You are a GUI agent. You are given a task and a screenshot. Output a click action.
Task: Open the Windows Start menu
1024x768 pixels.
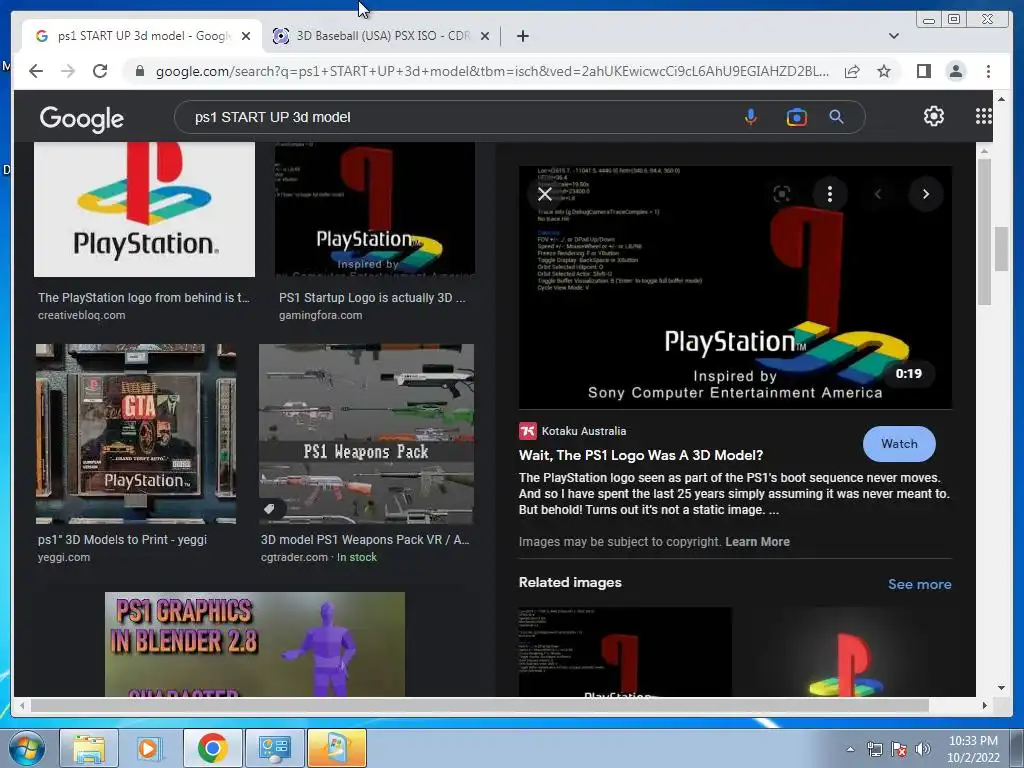click(x=26, y=748)
